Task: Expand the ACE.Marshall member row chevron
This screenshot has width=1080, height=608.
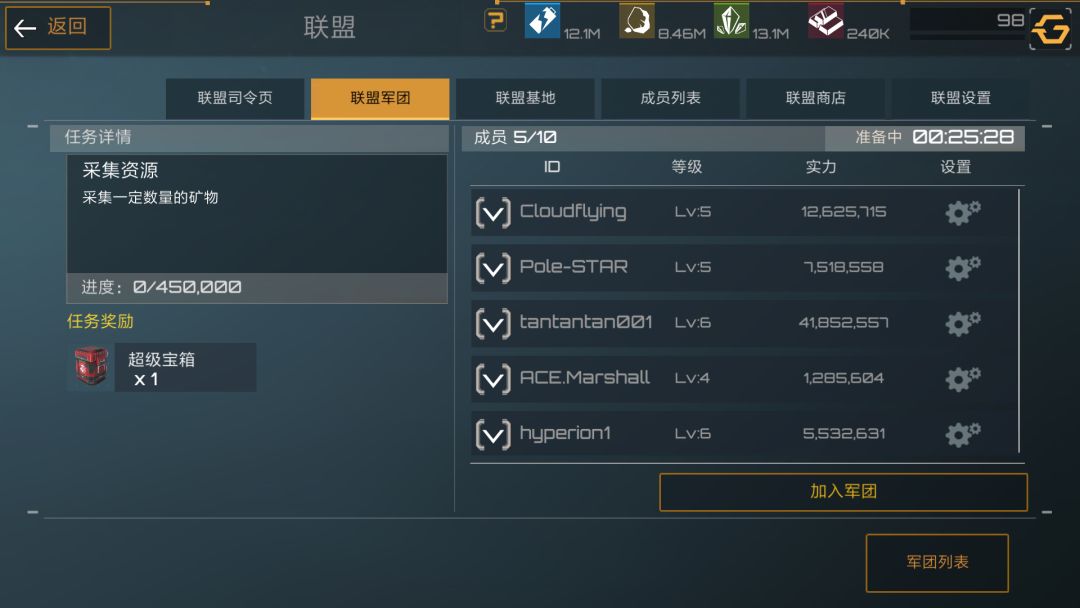Action: (x=492, y=379)
